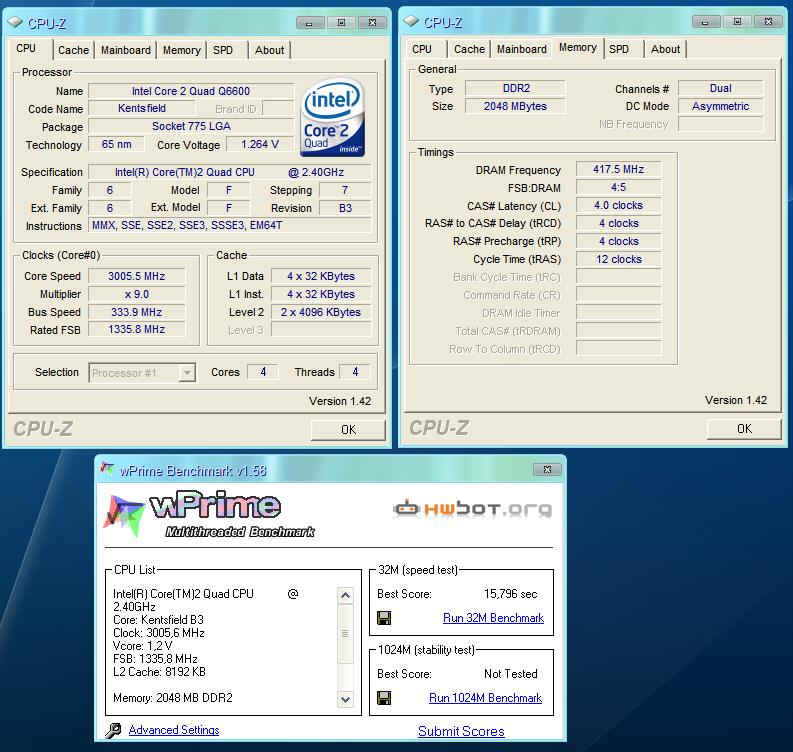Click the Core Speed value 3005.5 MHz
Screen dimensions: 793x752
(x=137, y=276)
